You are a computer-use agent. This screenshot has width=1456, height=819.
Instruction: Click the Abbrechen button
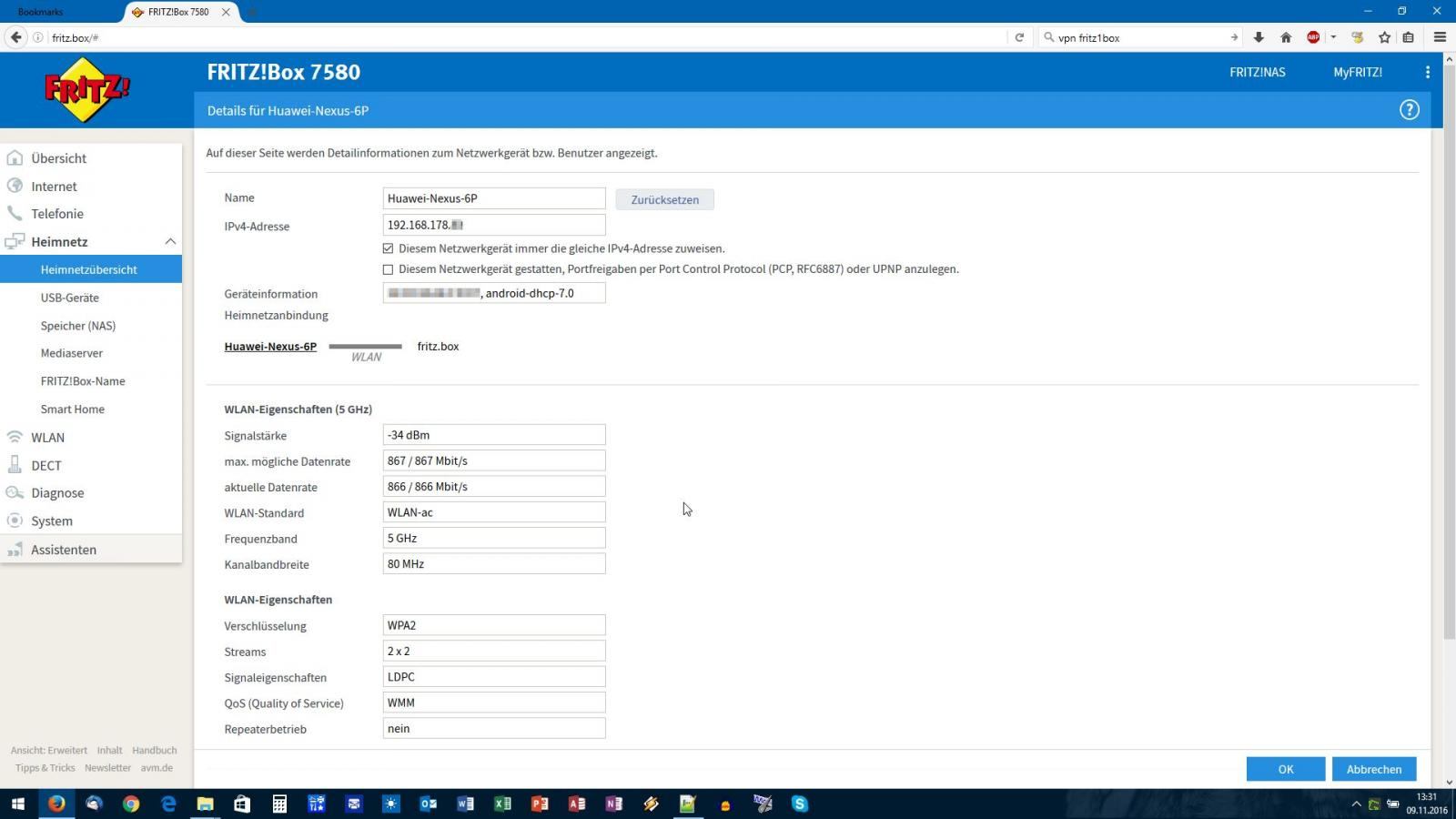pos(1374,769)
